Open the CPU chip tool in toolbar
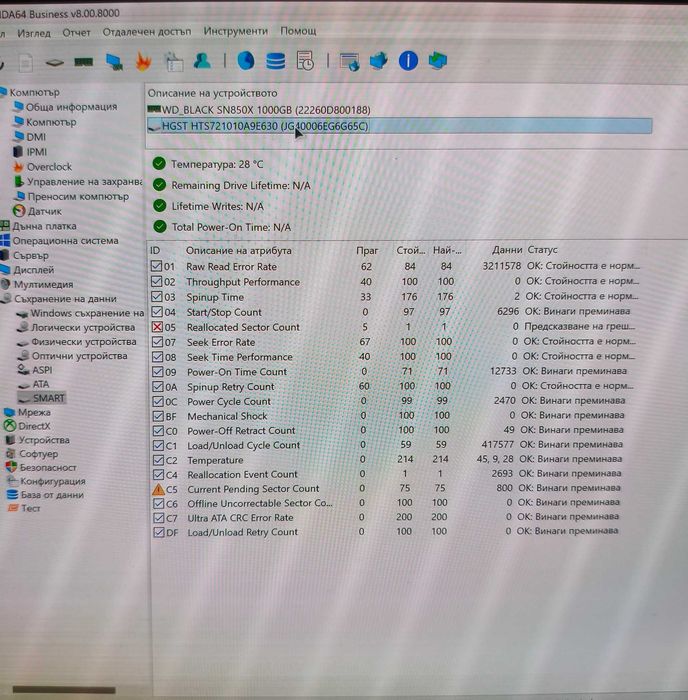 click(54, 63)
